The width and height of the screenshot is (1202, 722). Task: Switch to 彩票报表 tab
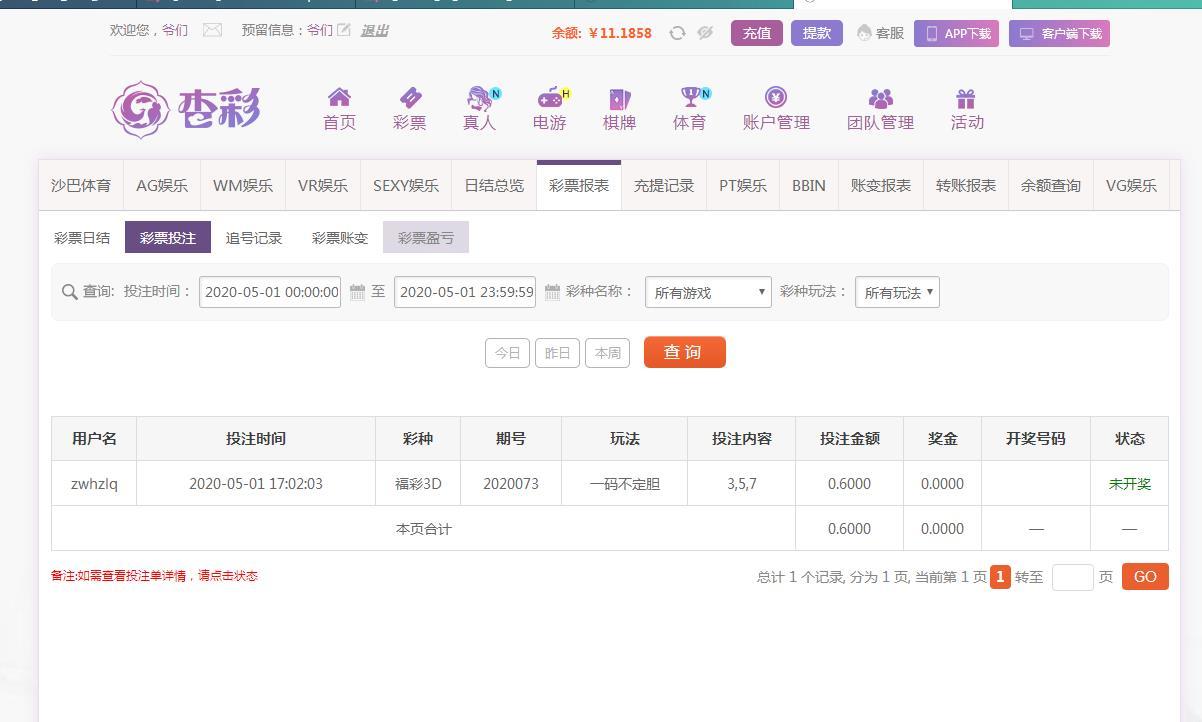click(579, 185)
